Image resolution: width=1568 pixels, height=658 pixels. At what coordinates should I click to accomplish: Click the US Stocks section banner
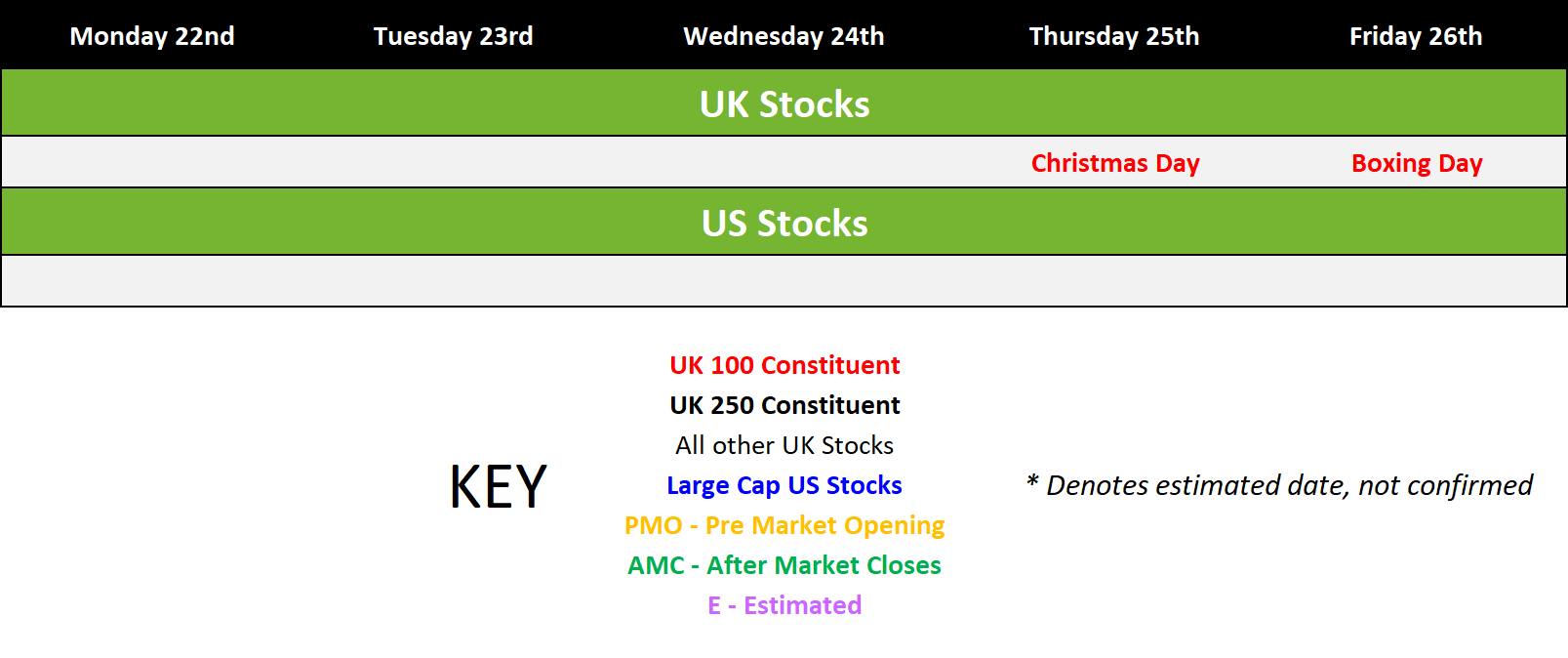[784, 223]
